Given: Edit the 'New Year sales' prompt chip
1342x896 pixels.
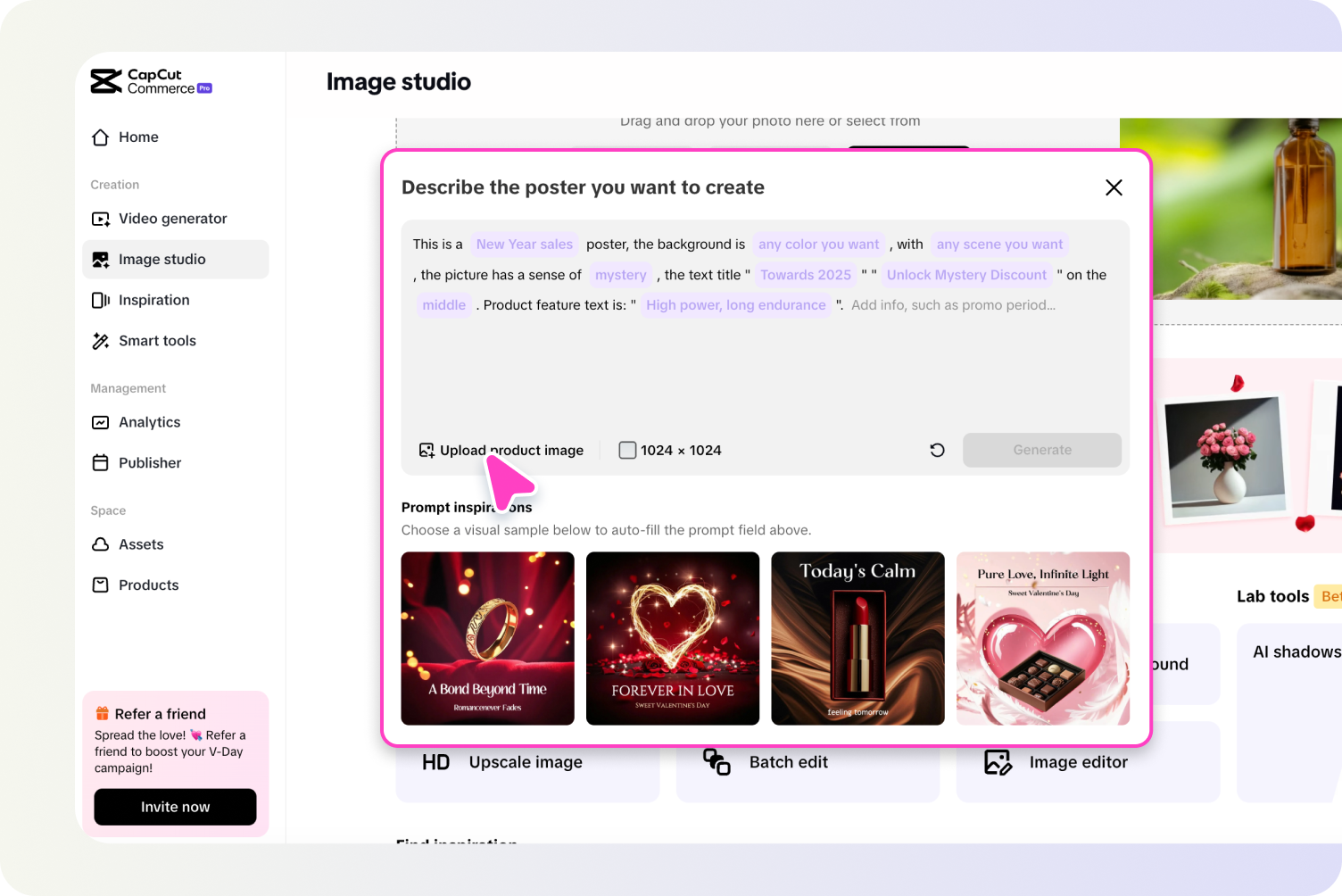Looking at the screenshot, I should 525,245.
